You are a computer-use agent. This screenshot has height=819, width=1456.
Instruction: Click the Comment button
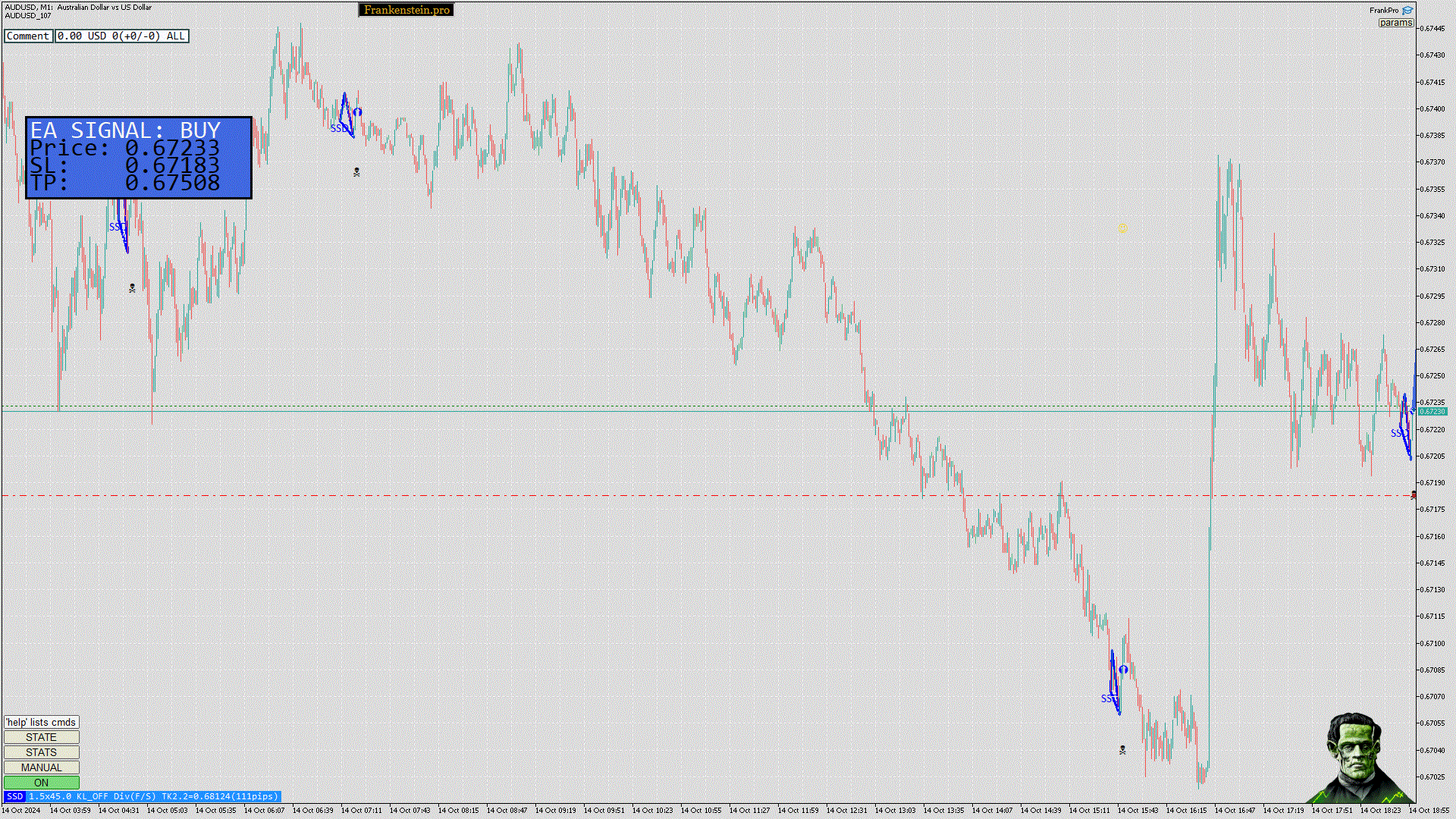[28, 36]
